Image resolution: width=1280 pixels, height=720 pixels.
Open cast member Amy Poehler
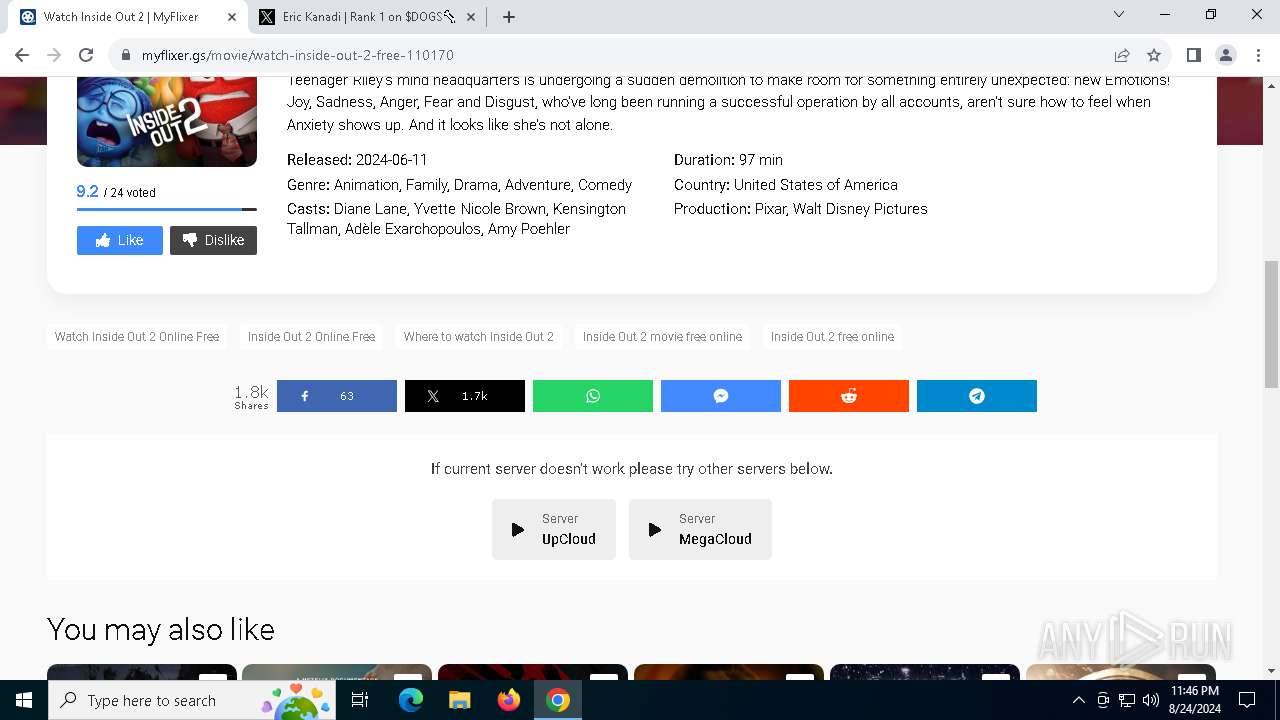pos(529,229)
